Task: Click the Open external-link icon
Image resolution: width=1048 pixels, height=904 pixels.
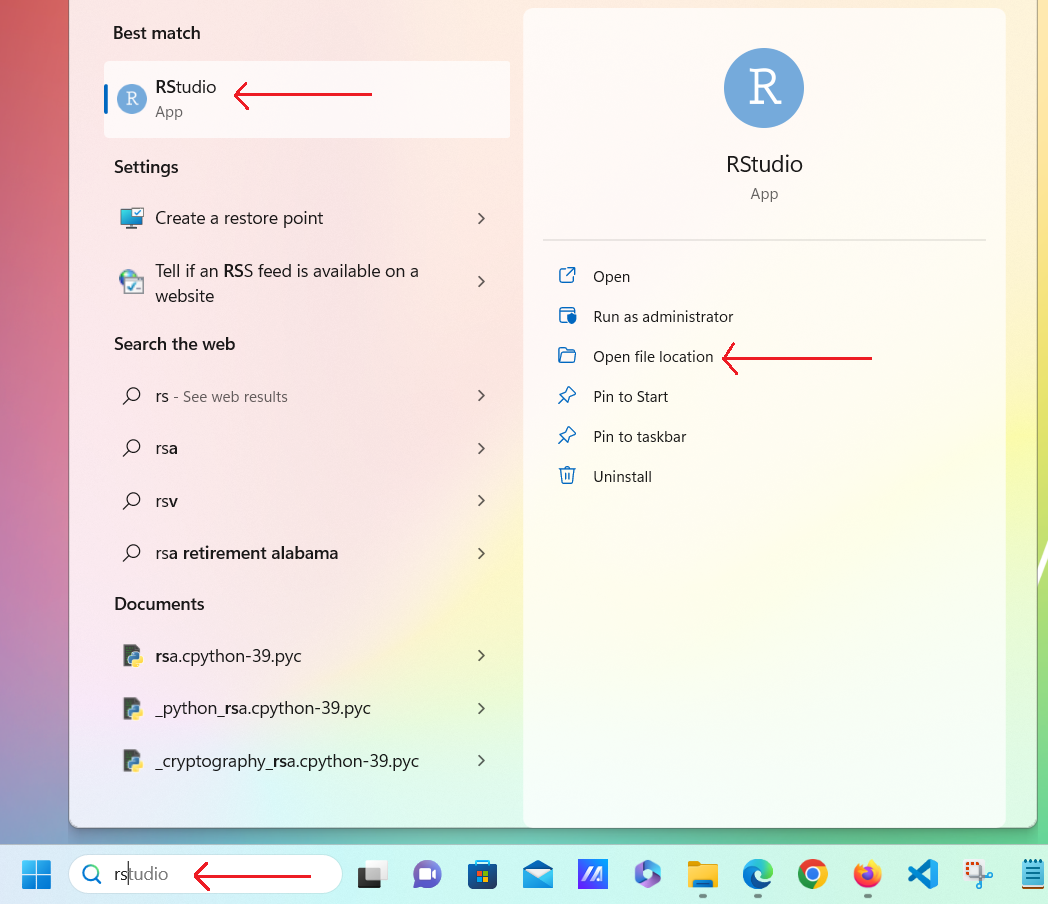Action: (x=567, y=275)
